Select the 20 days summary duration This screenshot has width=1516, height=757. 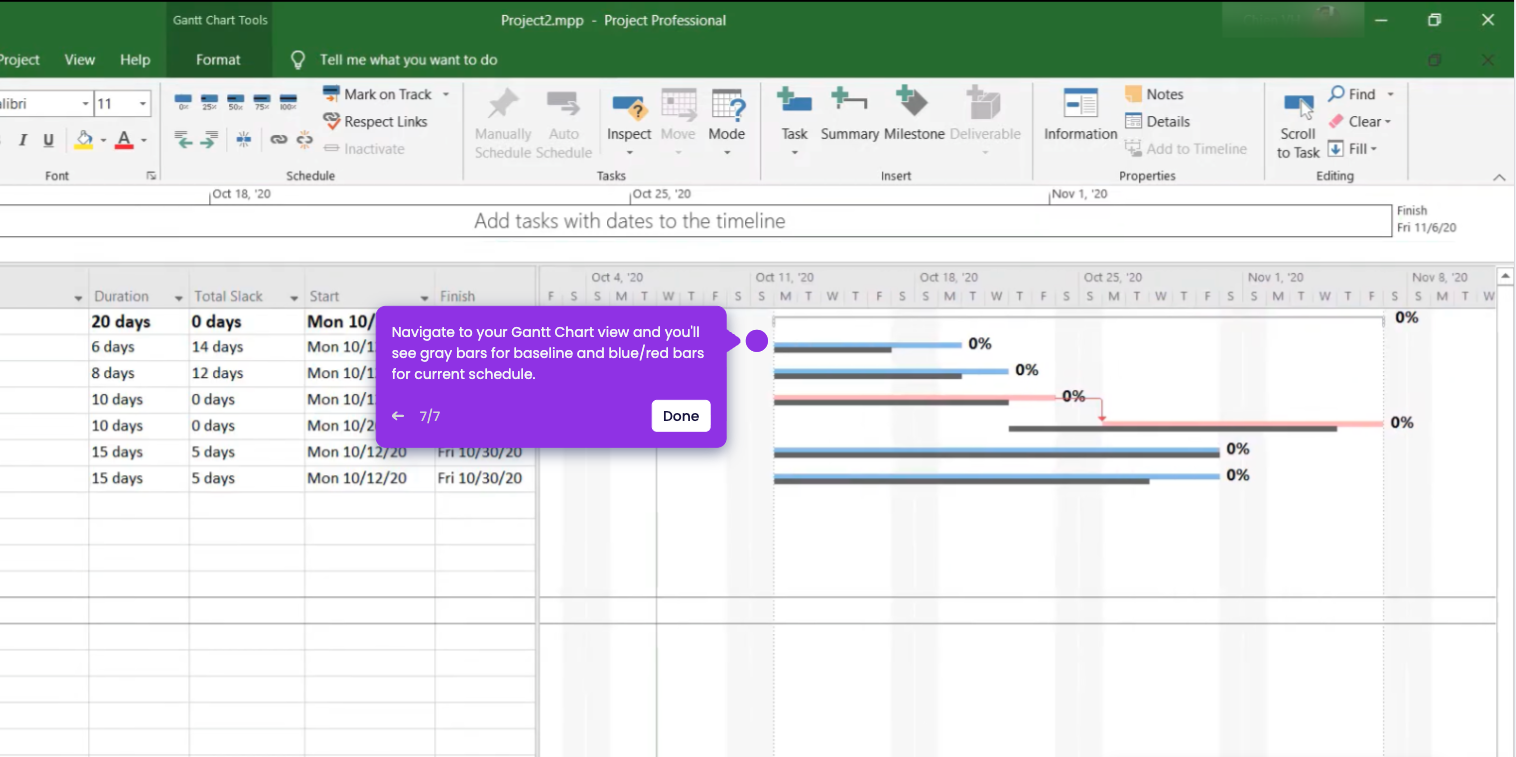tap(139, 322)
